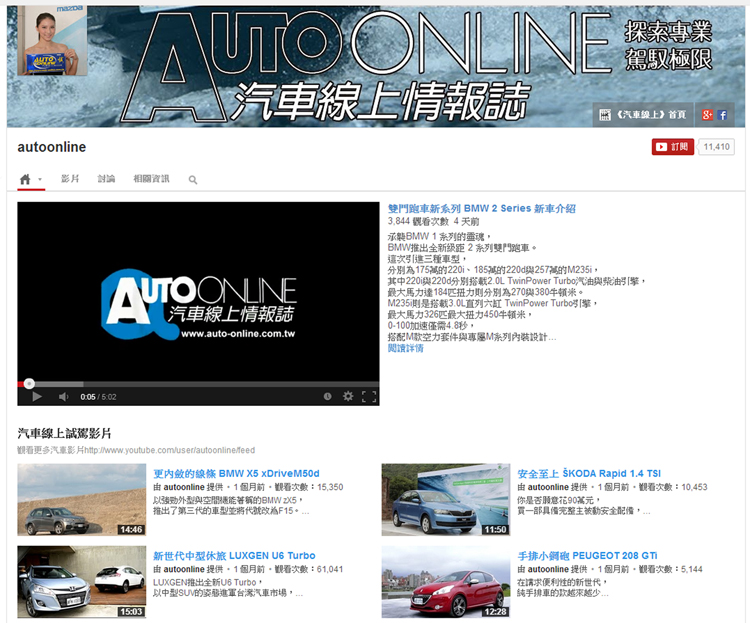Open the BMW X5 xDriveM50d video thumbnail

pyautogui.click(x=82, y=500)
